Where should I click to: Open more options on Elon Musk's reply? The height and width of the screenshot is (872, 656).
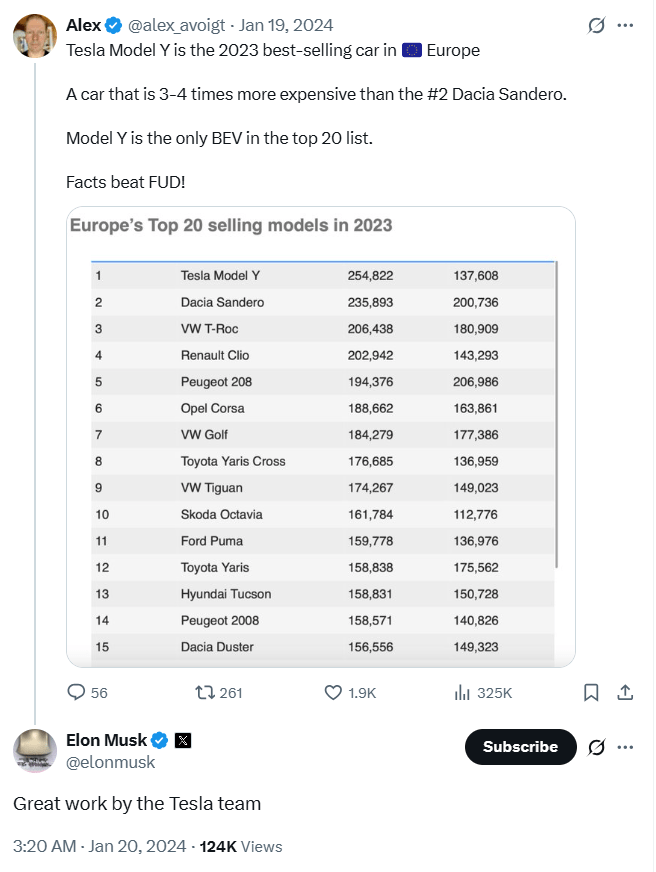[626, 747]
